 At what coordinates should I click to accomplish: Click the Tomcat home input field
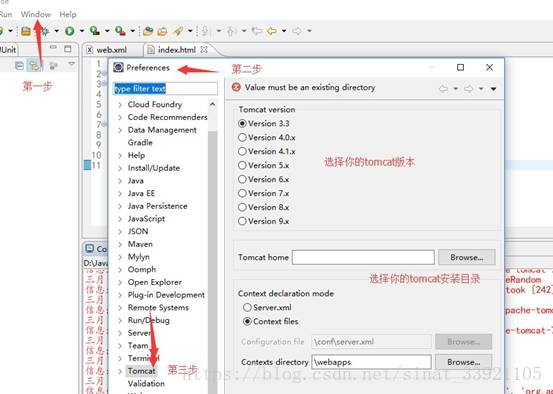[x=363, y=257]
